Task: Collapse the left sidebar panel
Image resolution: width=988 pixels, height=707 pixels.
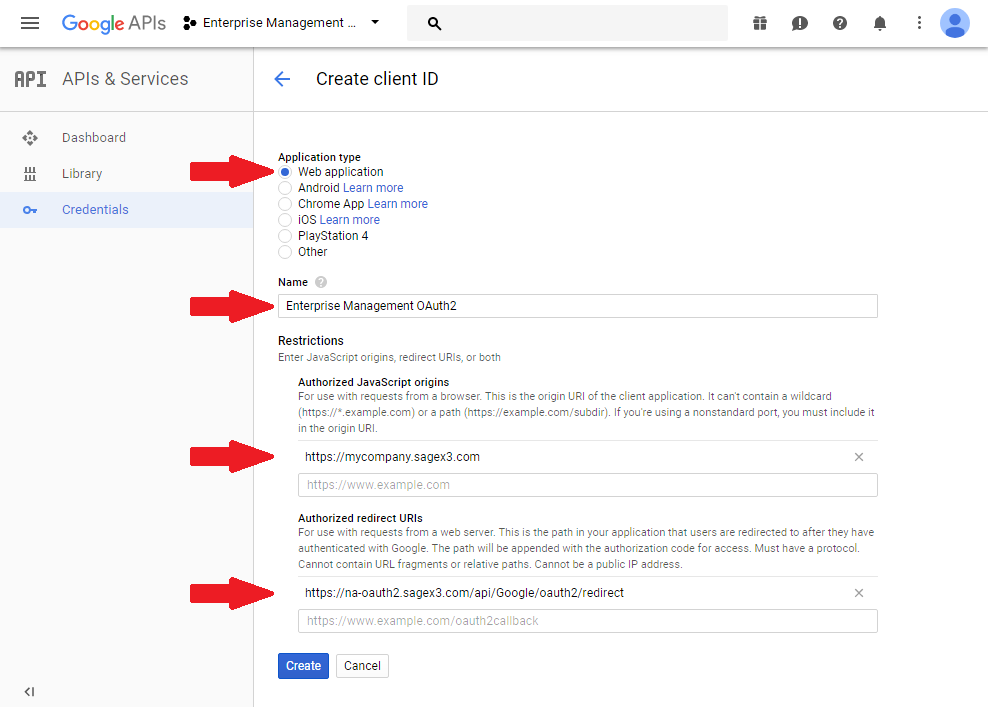Action: point(29,691)
